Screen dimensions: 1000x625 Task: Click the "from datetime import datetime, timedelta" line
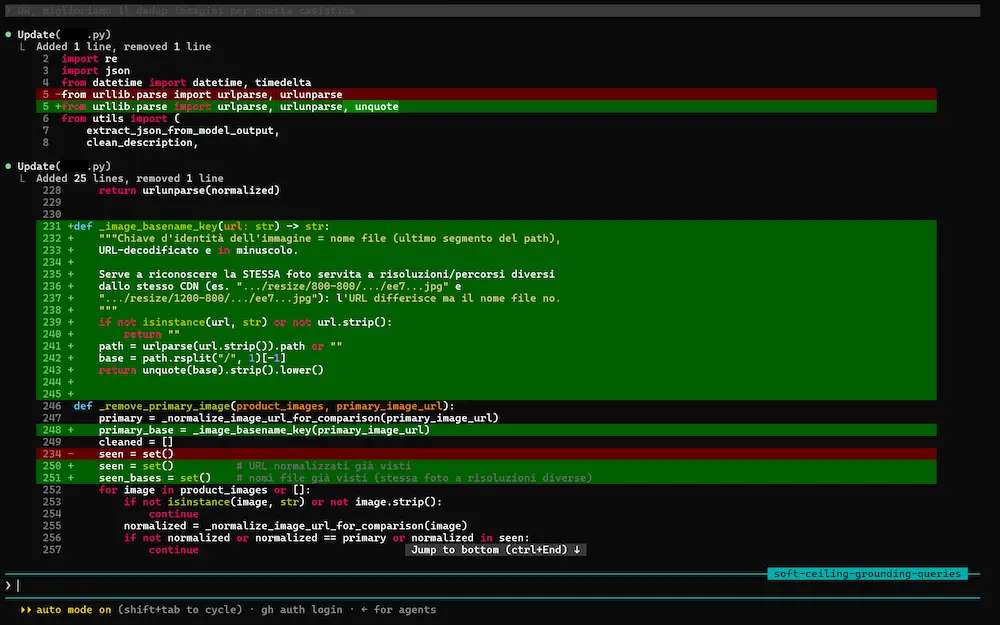[x=186, y=82]
